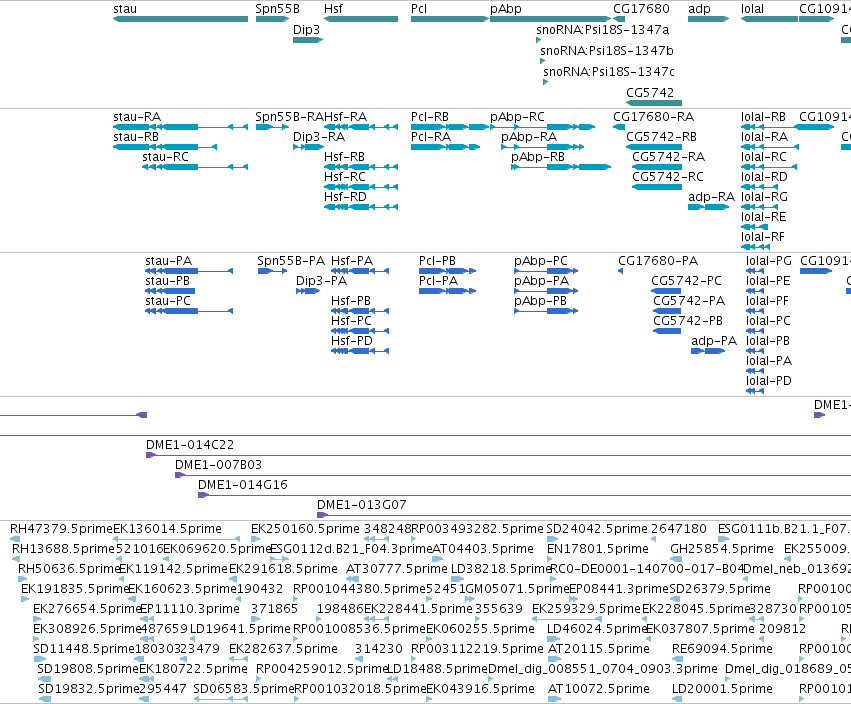Click the DME1-007B03 clone marker
Image resolution: width=851 pixels, height=704 pixels.
point(180,475)
